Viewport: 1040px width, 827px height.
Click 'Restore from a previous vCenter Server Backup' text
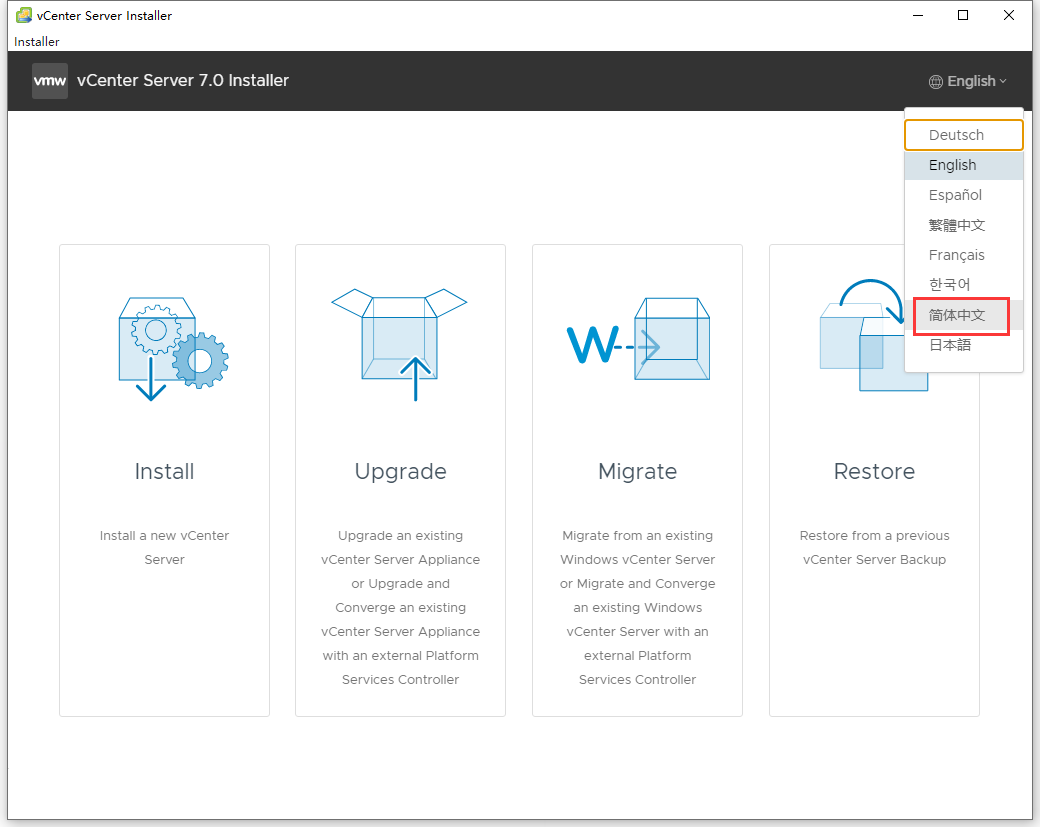coord(874,547)
